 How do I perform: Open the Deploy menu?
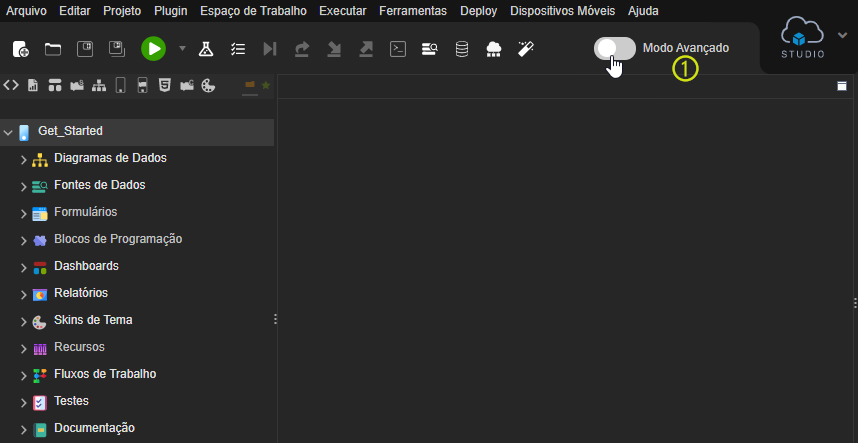point(479,11)
